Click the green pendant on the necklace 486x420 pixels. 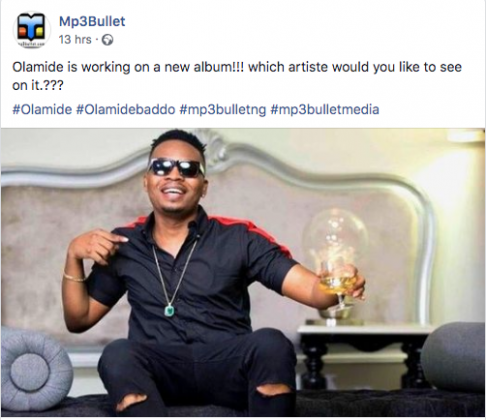tap(170, 310)
